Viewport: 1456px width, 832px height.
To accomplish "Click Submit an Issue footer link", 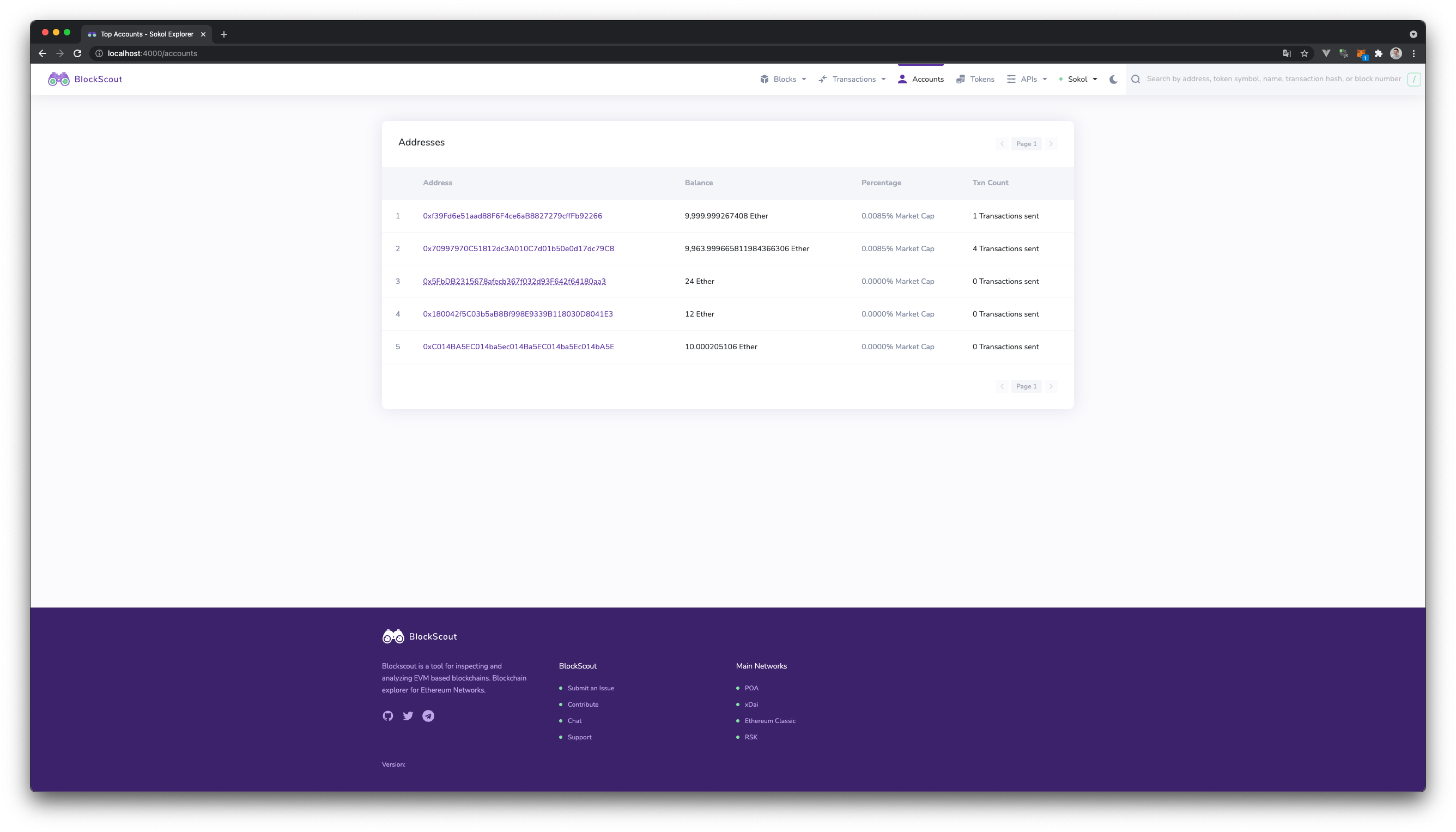I will 590,688.
